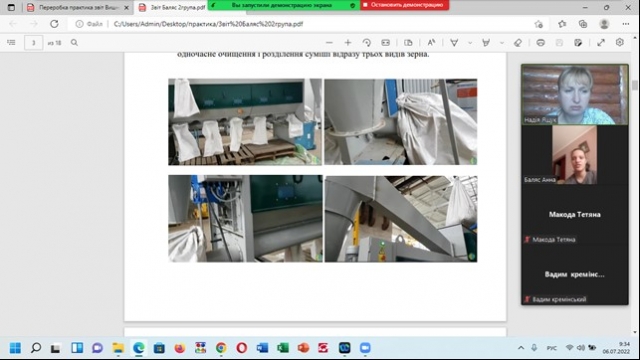Open the Favorites list
The image size is (640, 360).
click(x=562, y=24)
